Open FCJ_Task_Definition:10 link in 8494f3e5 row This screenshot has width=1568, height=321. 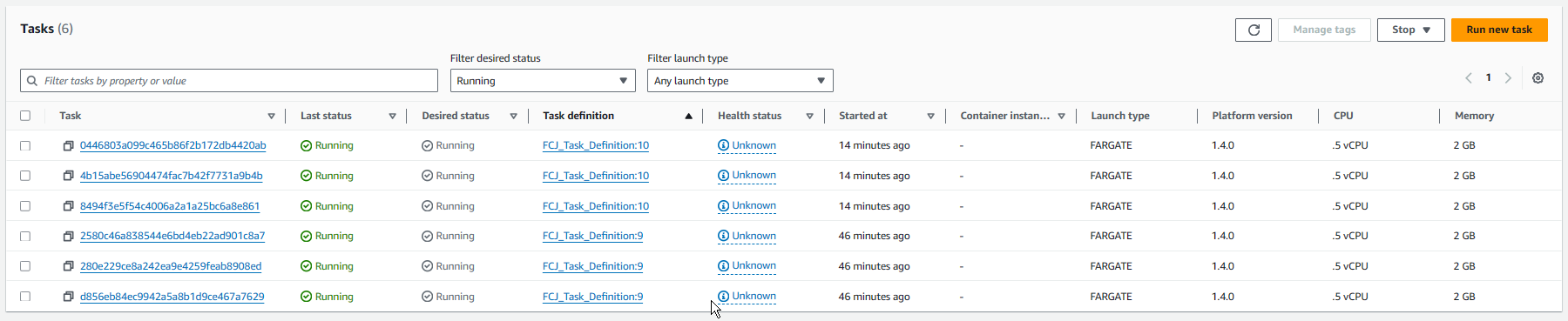(596, 206)
